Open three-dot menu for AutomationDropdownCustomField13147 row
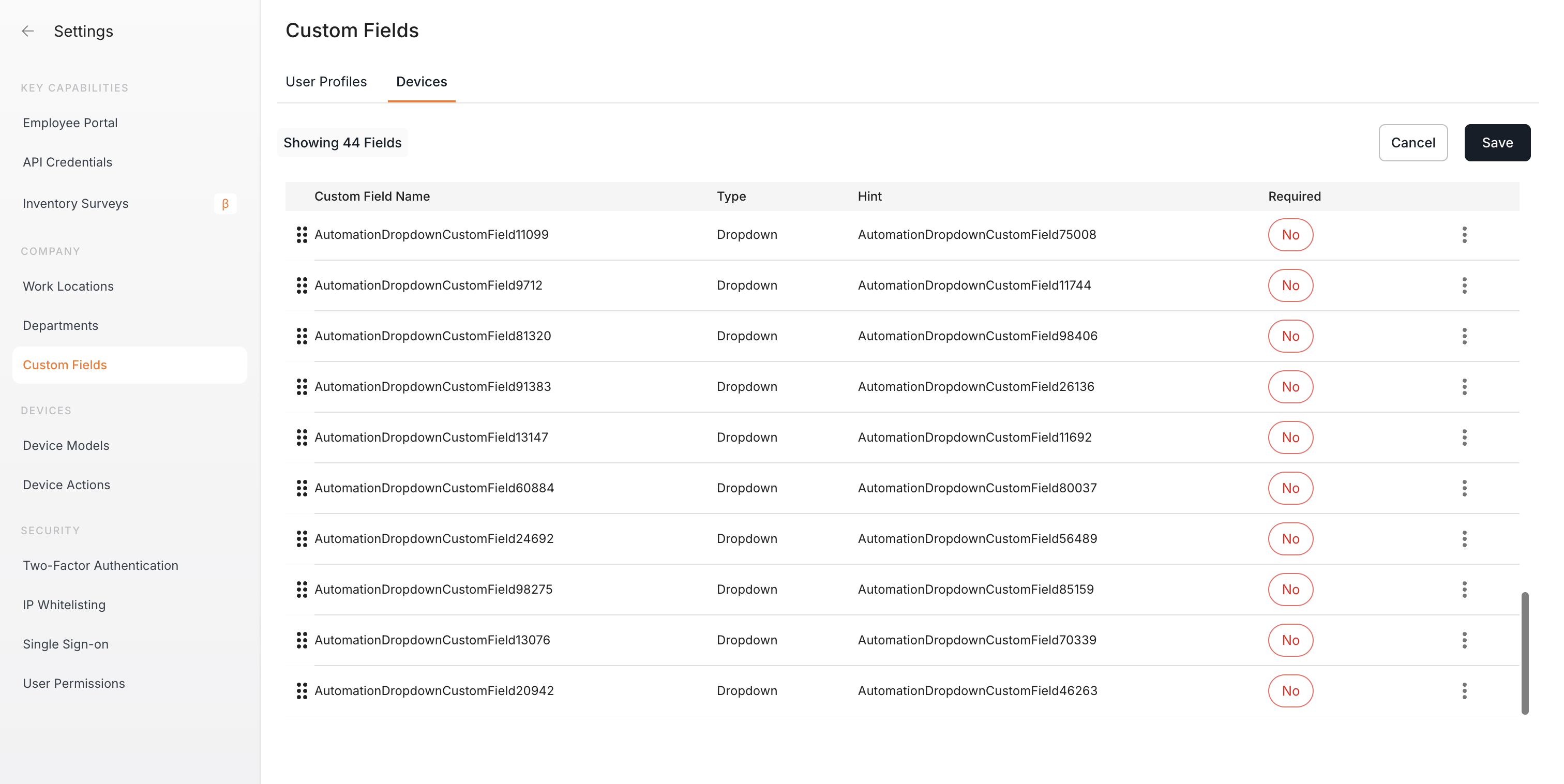Image resolution: width=1564 pixels, height=784 pixels. (x=1464, y=438)
